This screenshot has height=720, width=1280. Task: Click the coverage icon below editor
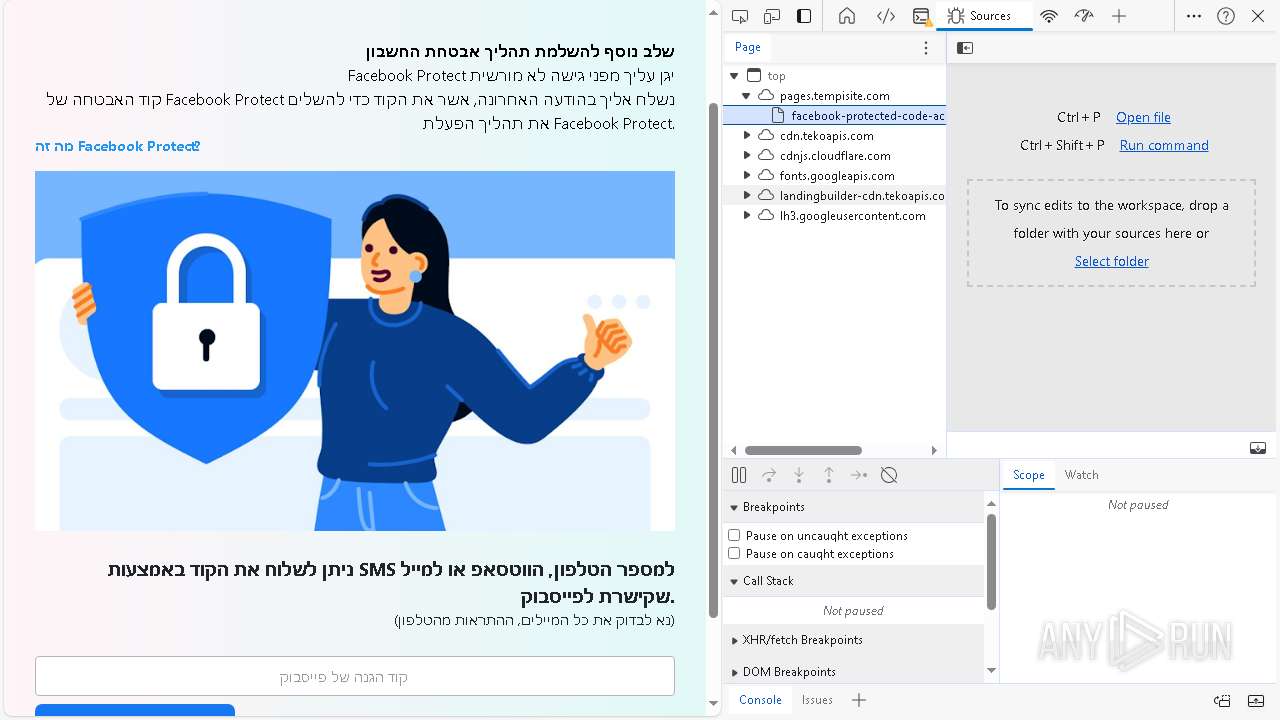tap(1258, 448)
